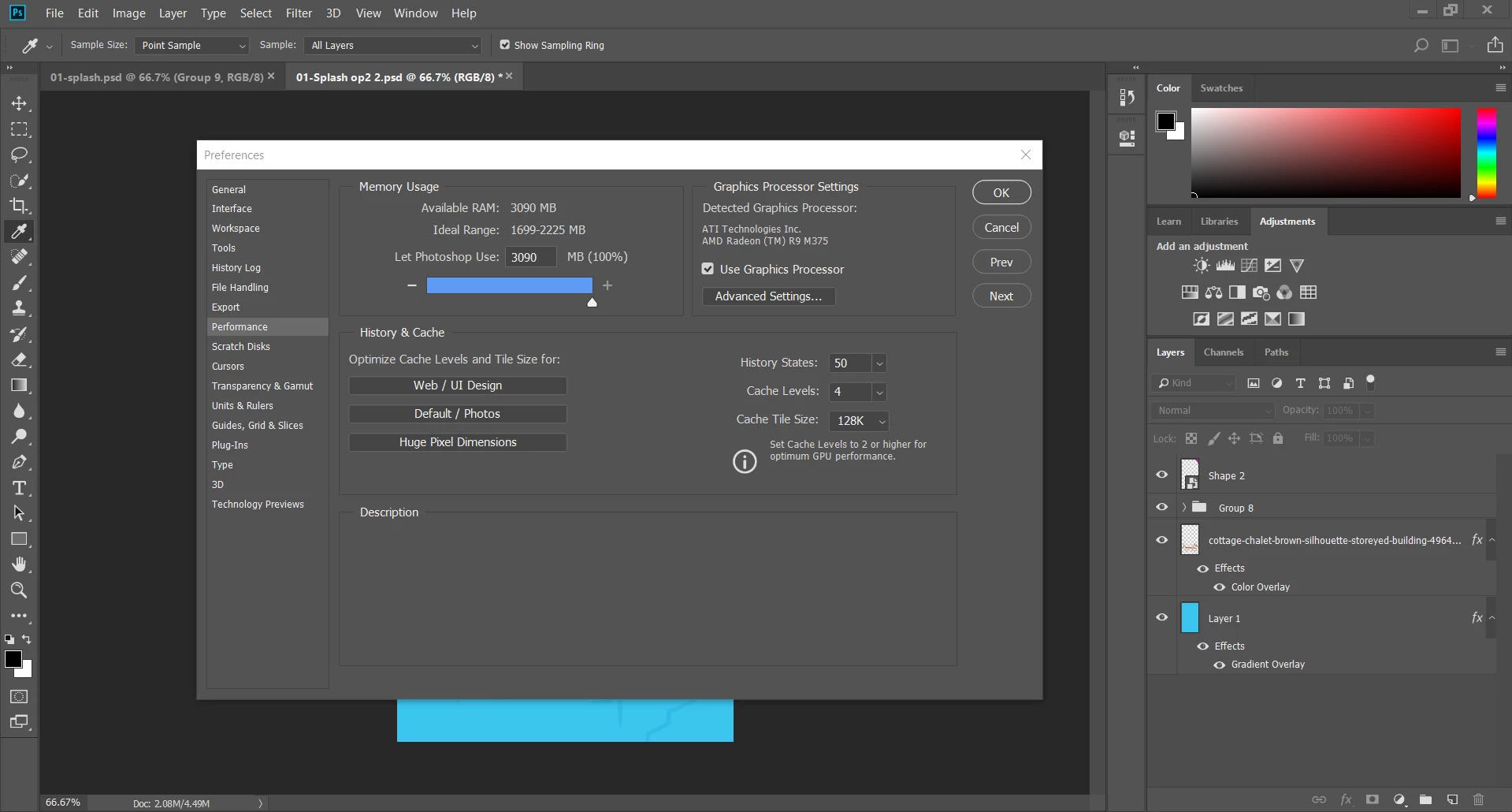Select the Healing Brush tool
This screenshot has width=1512, height=812.
19,257
